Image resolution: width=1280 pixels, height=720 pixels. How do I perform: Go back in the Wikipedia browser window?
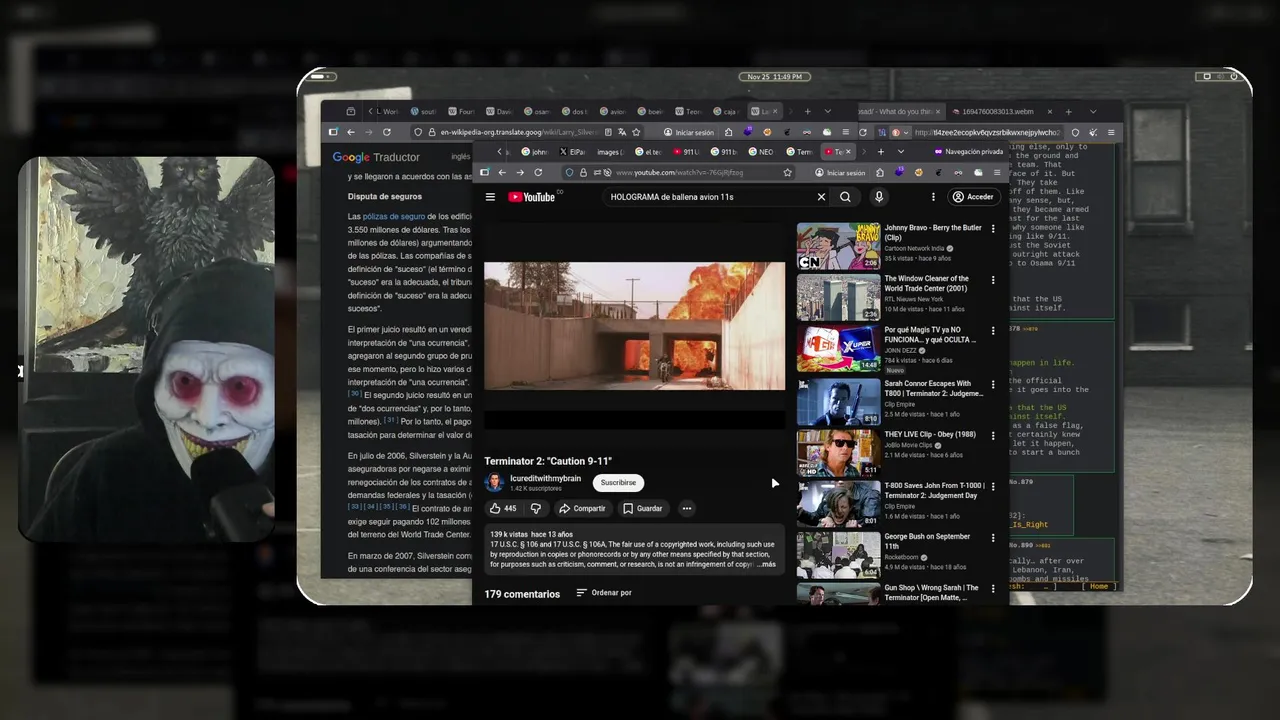click(x=351, y=132)
